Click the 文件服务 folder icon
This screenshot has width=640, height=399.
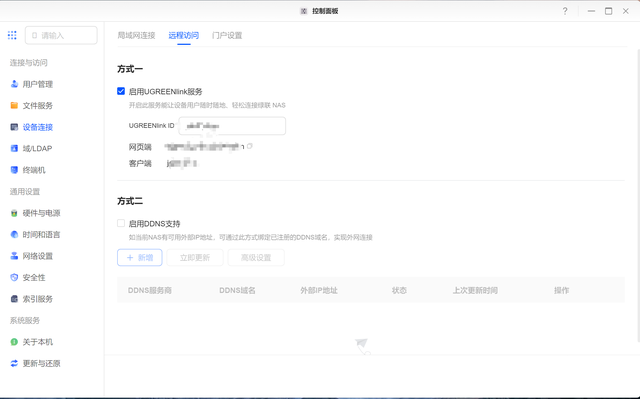pyautogui.click(x=14, y=106)
